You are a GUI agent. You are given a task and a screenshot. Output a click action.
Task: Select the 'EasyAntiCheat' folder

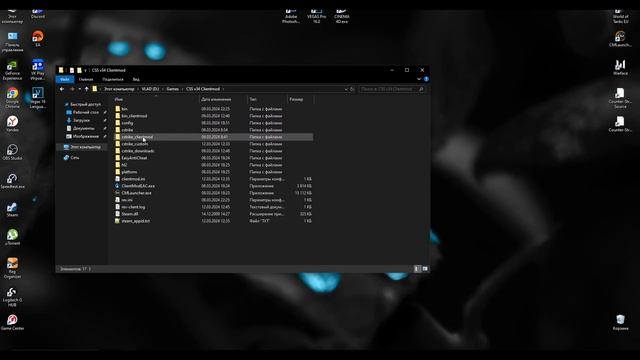(x=213, y=158)
